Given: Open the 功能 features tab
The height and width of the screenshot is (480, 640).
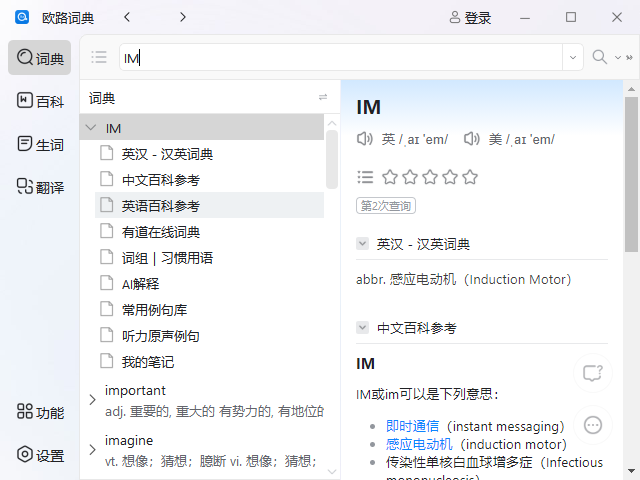Looking at the screenshot, I should coord(40,412).
